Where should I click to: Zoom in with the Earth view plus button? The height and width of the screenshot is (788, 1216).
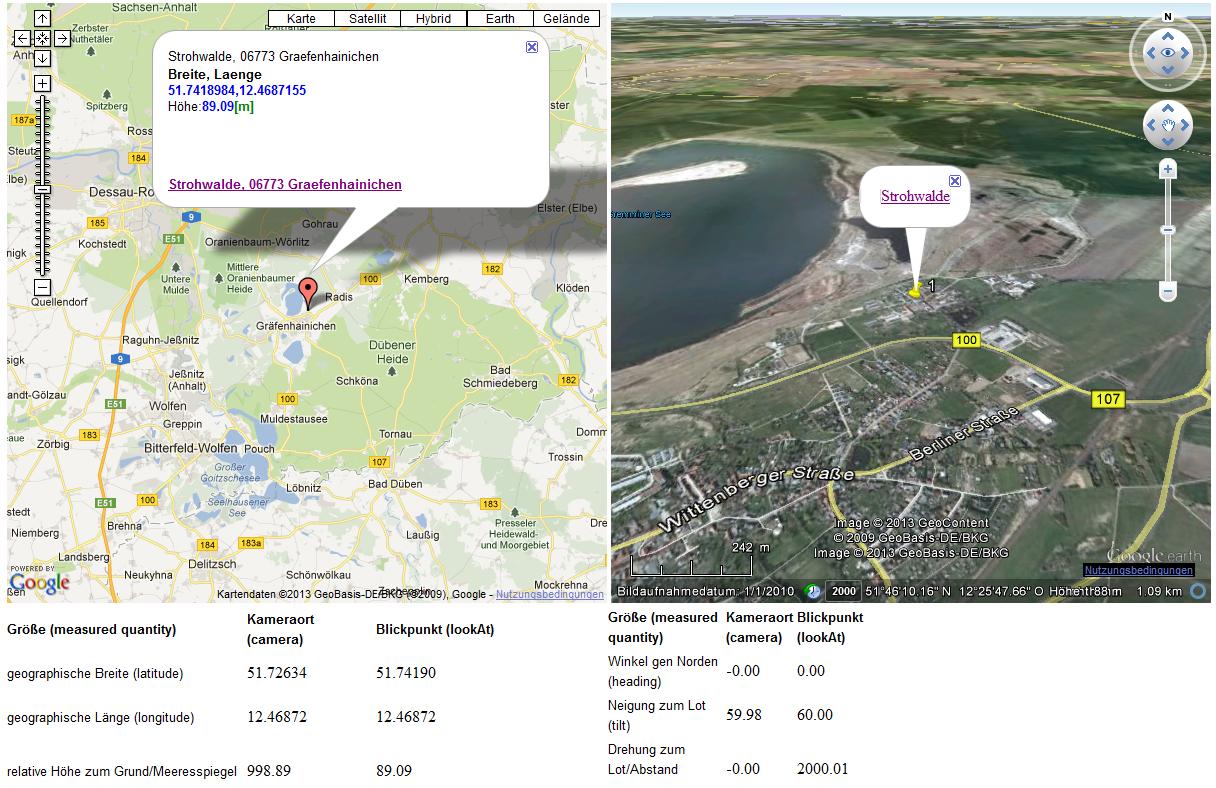1167,171
